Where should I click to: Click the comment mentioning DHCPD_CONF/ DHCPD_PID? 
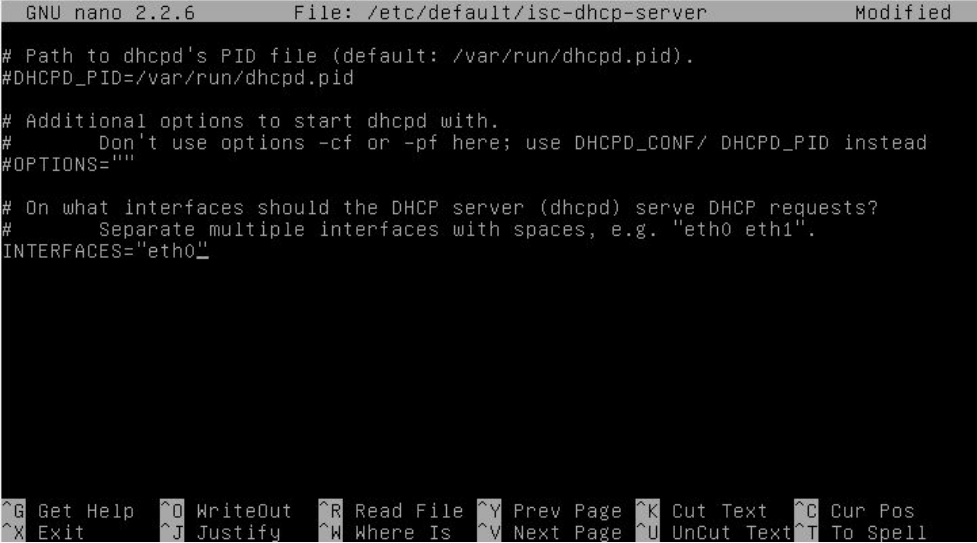(464, 143)
